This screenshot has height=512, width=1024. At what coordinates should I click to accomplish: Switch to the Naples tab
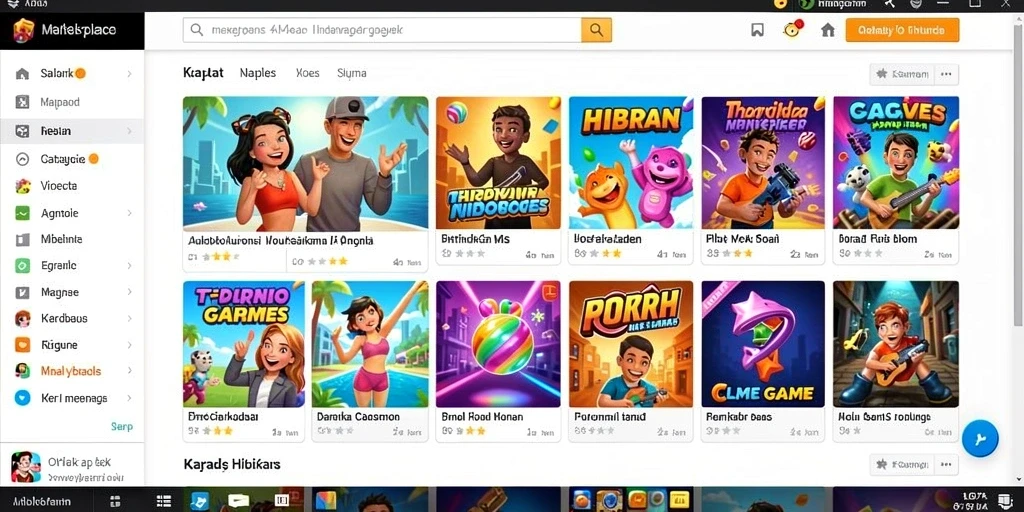pos(257,73)
